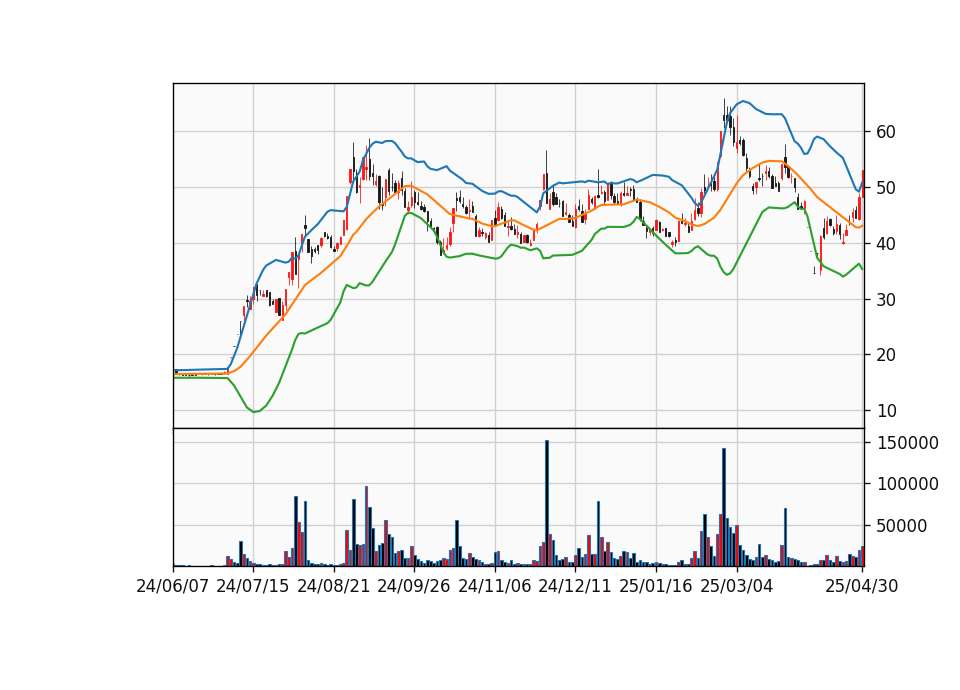Click the second-tallest volume bar before 25/03/04
This screenshot has width=960, height=690.
(x=724, y=508)
